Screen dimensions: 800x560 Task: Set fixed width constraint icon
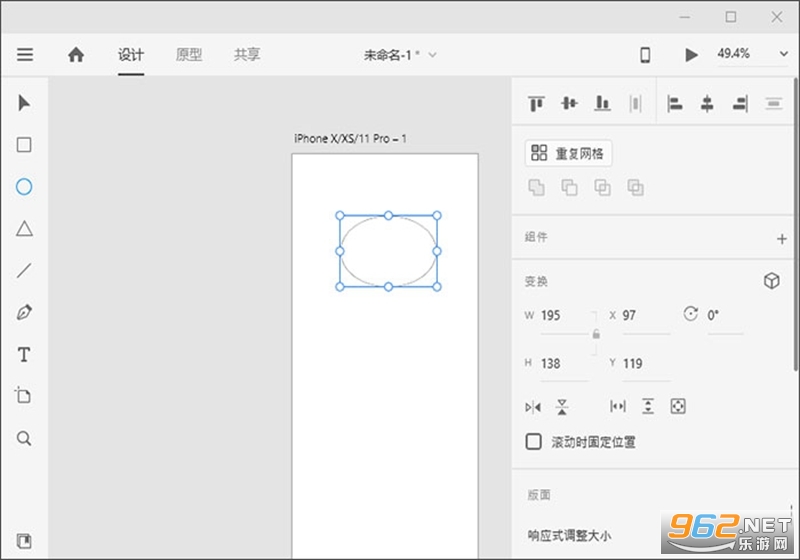coord(618,406)
